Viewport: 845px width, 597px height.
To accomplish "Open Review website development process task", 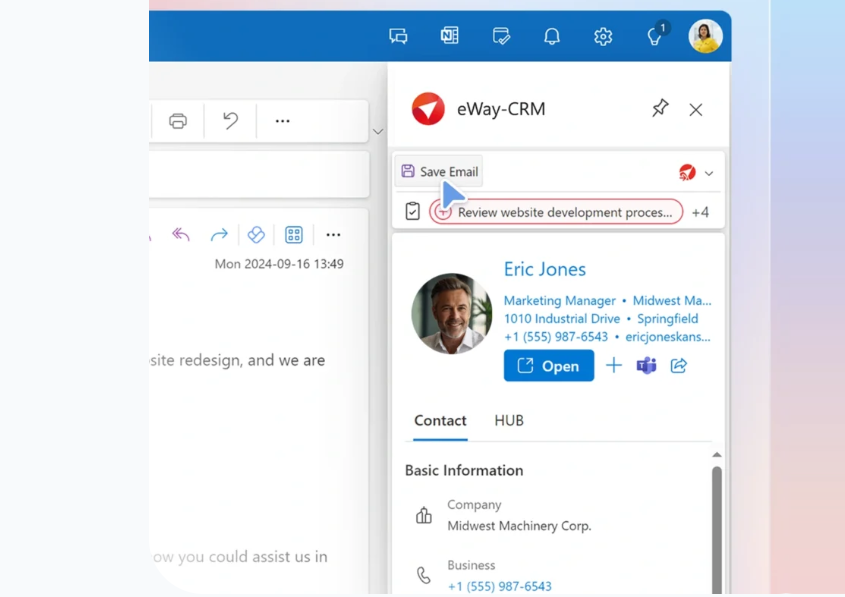I will 556,212.
